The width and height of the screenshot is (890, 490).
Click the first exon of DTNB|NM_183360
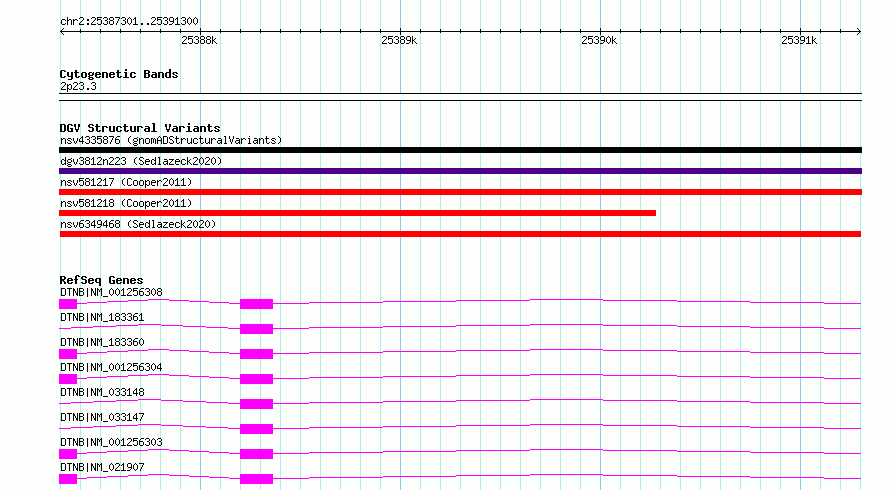pos(68,354)
